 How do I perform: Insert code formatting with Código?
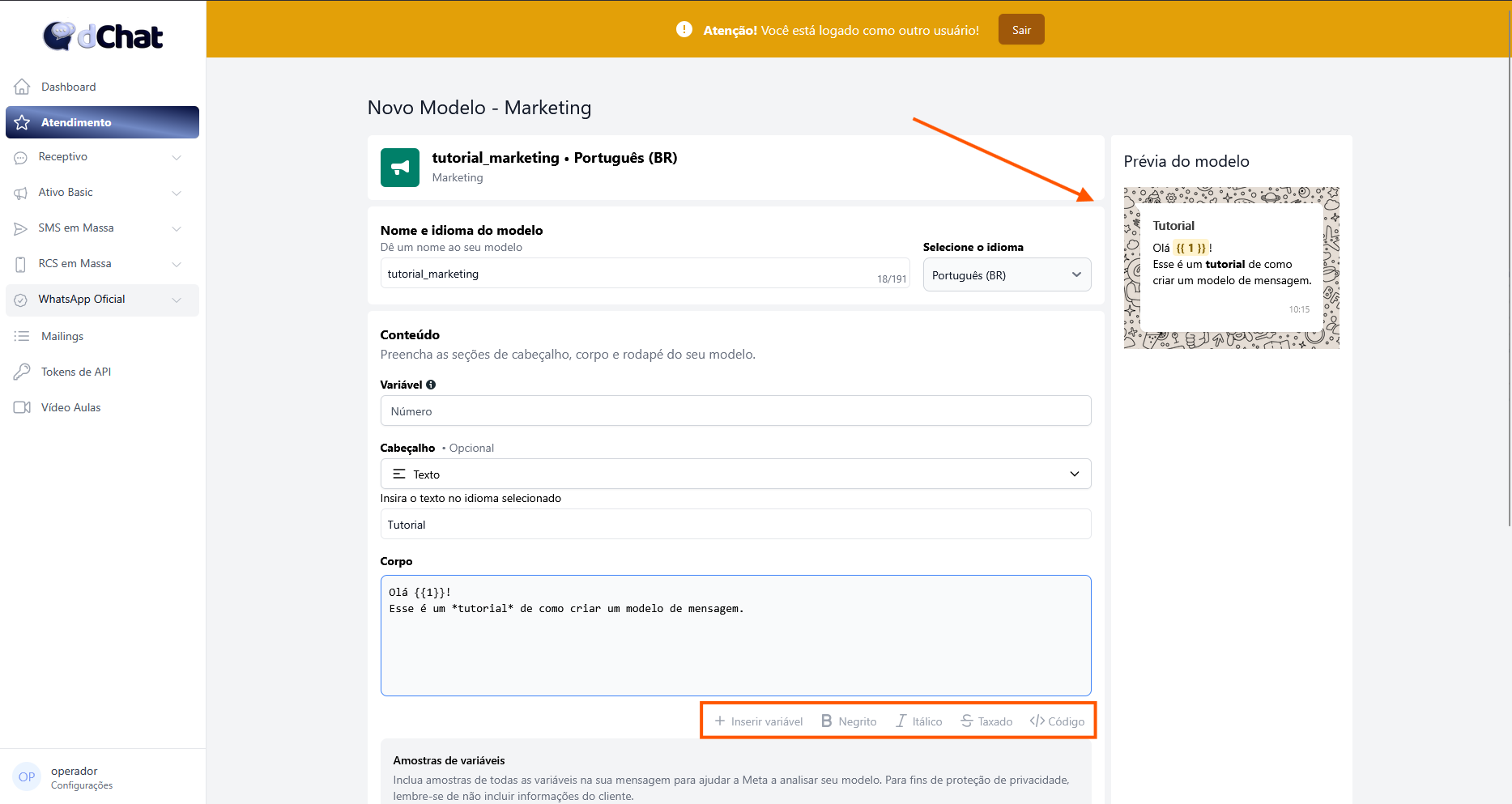(x=1057, y=721)
